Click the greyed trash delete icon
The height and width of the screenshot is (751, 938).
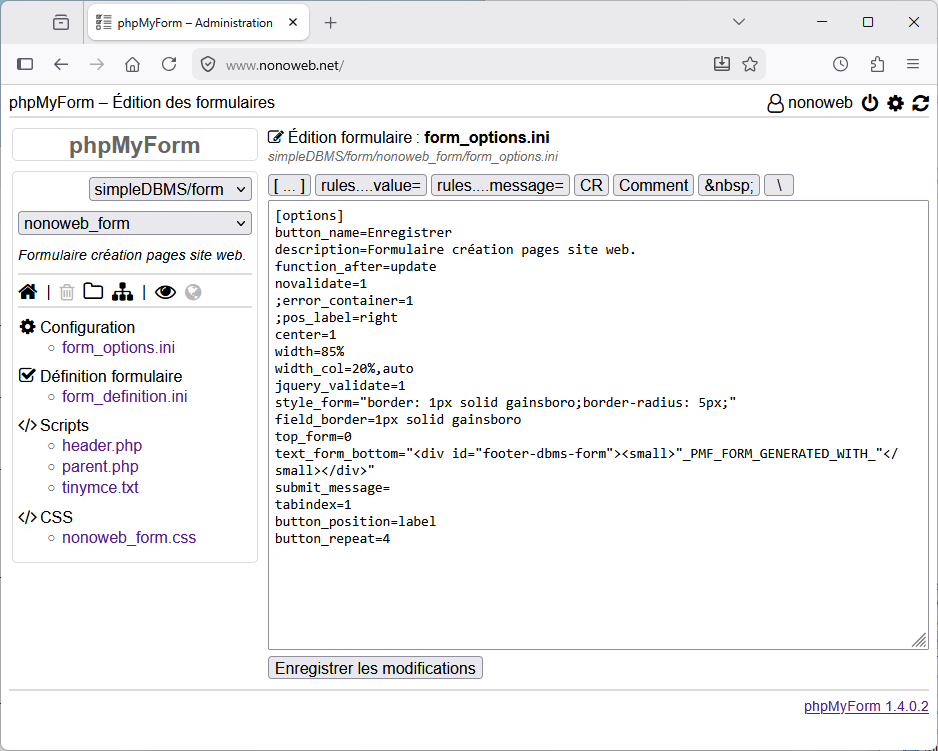(x=67, y=292)
